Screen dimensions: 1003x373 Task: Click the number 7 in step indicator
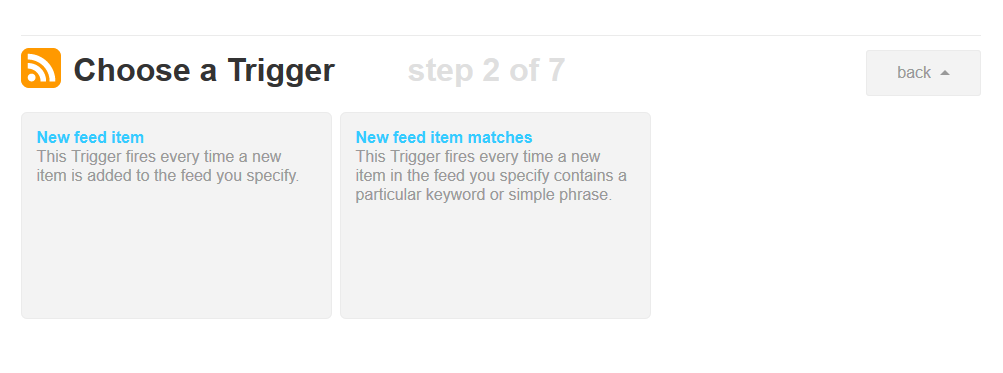coord(557,70)
